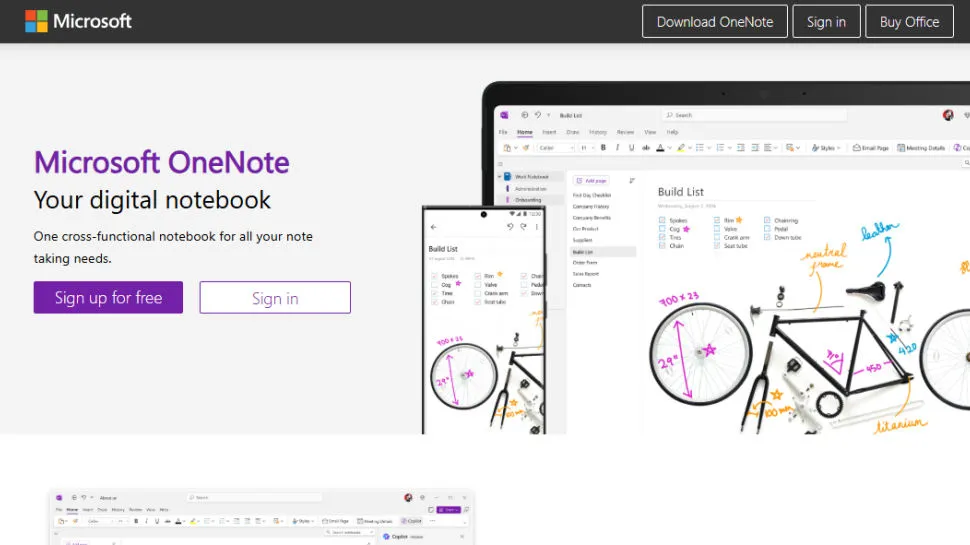Toggle the Cog checkbox in laptop Build List

pyautogui.click(x=662, y=228)
